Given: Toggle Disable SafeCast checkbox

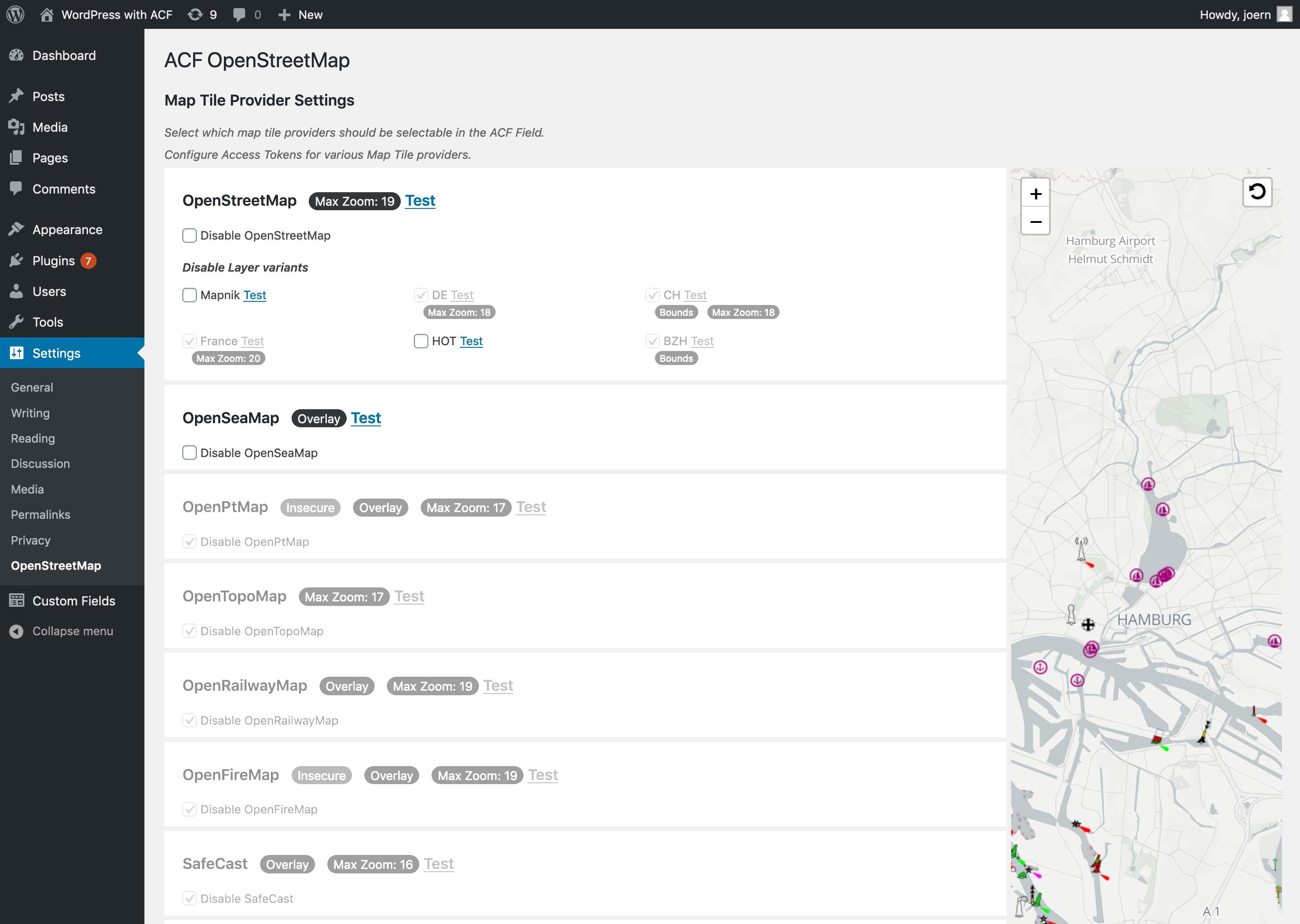Looking at the screenshot, I should (190, 898).
